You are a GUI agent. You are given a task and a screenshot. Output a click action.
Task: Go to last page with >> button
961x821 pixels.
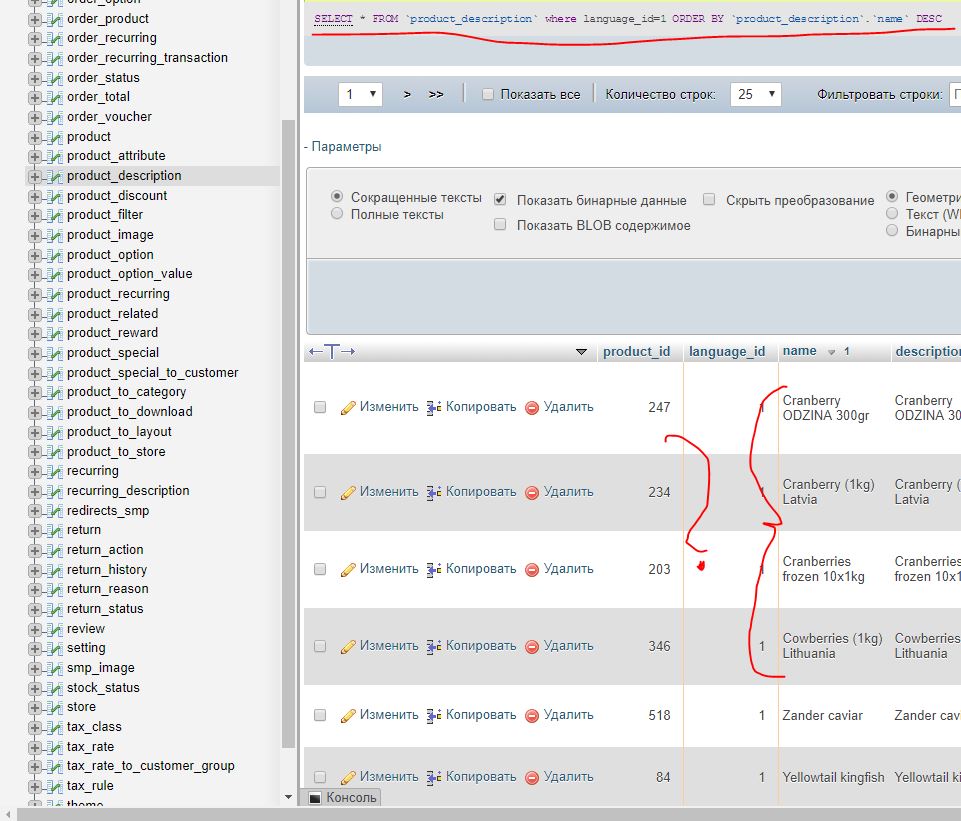436,94
